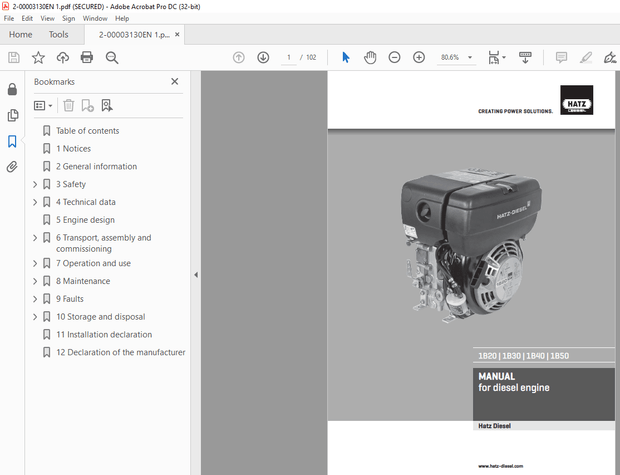Go to 12 Declaration of the manufacturer
This screenshot has height=475, width=620.
click(121, 352)
